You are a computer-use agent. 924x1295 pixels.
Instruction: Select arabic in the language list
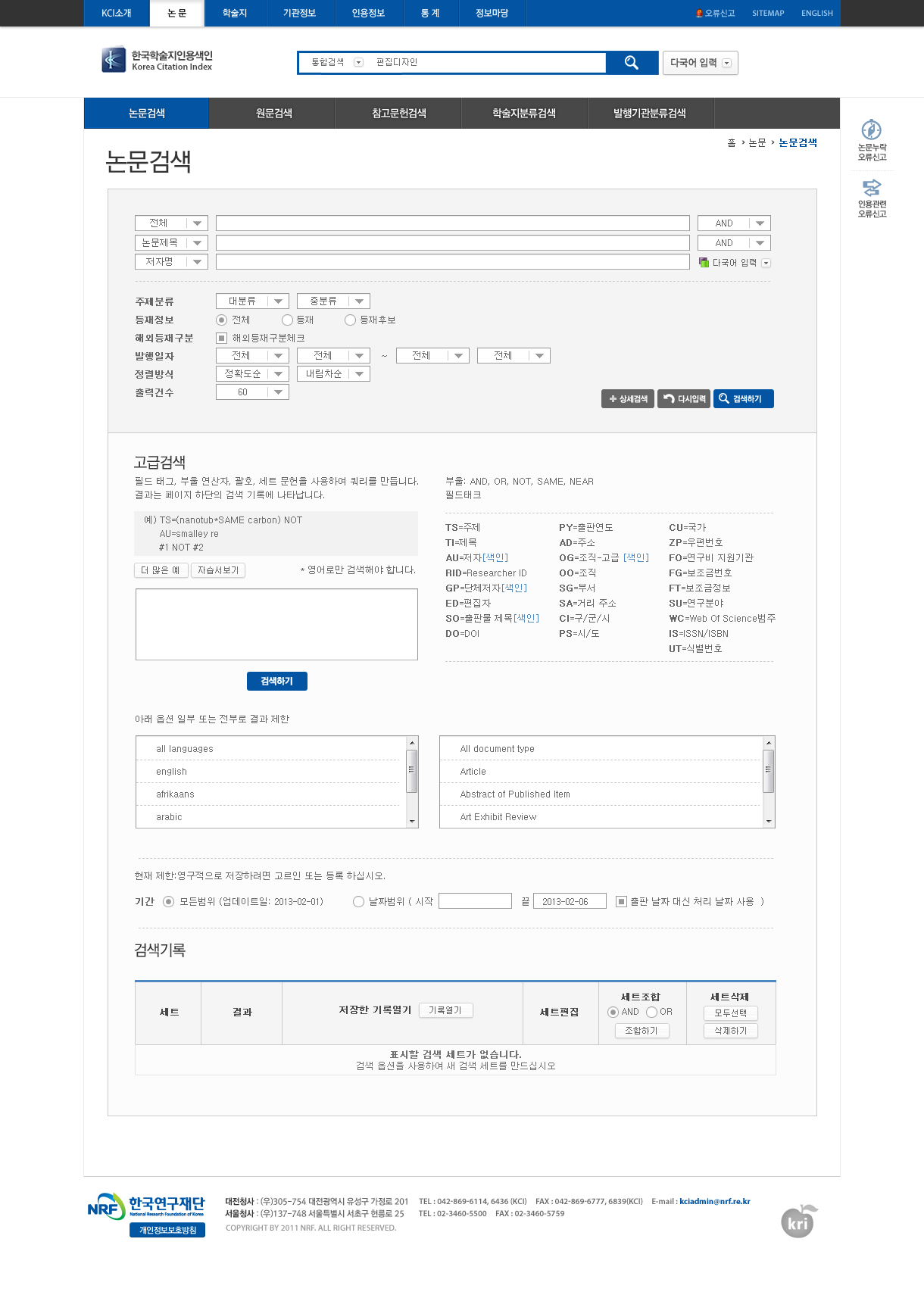point(267,817)
